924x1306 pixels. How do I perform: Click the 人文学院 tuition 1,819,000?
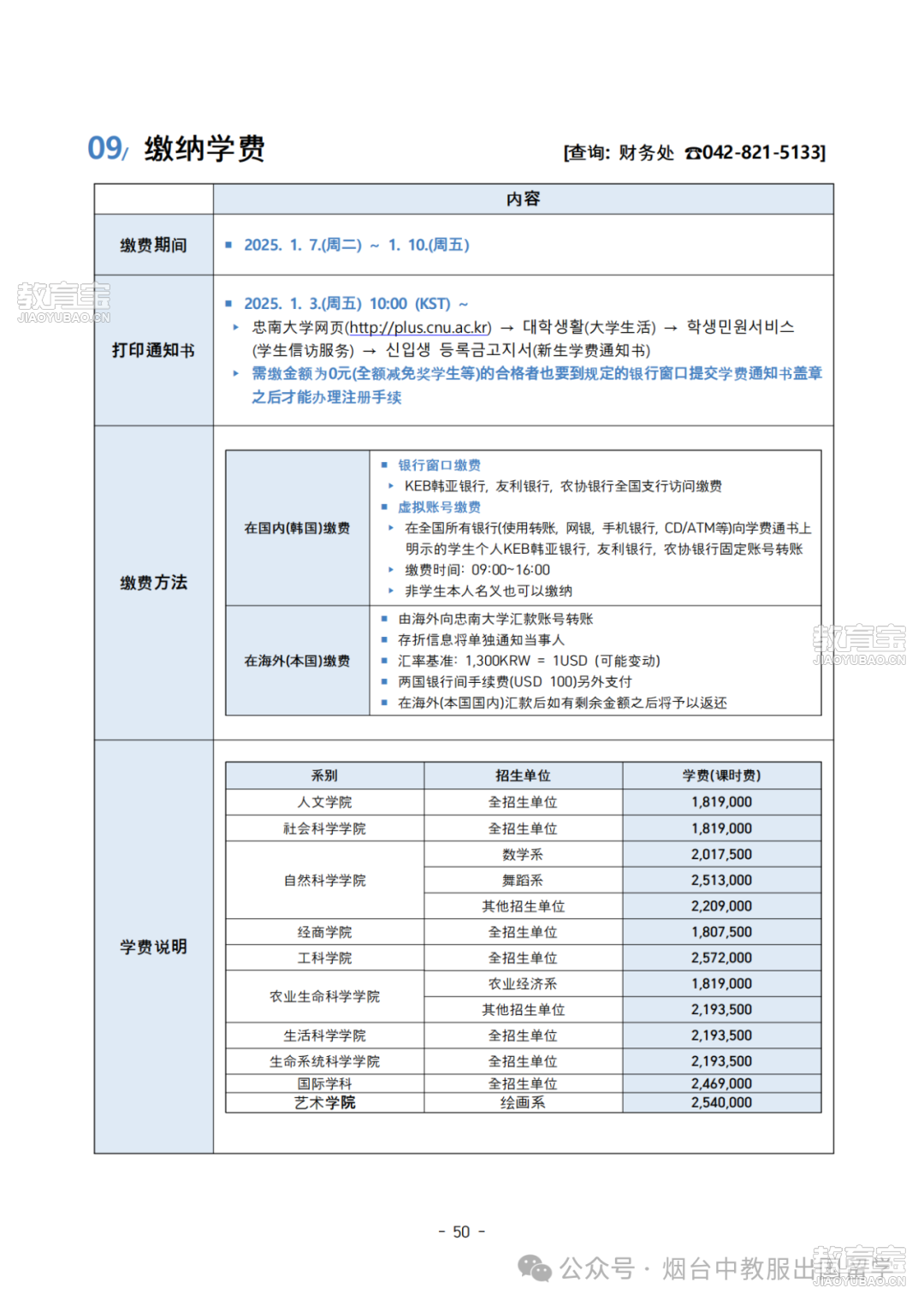tap(722, 802)
